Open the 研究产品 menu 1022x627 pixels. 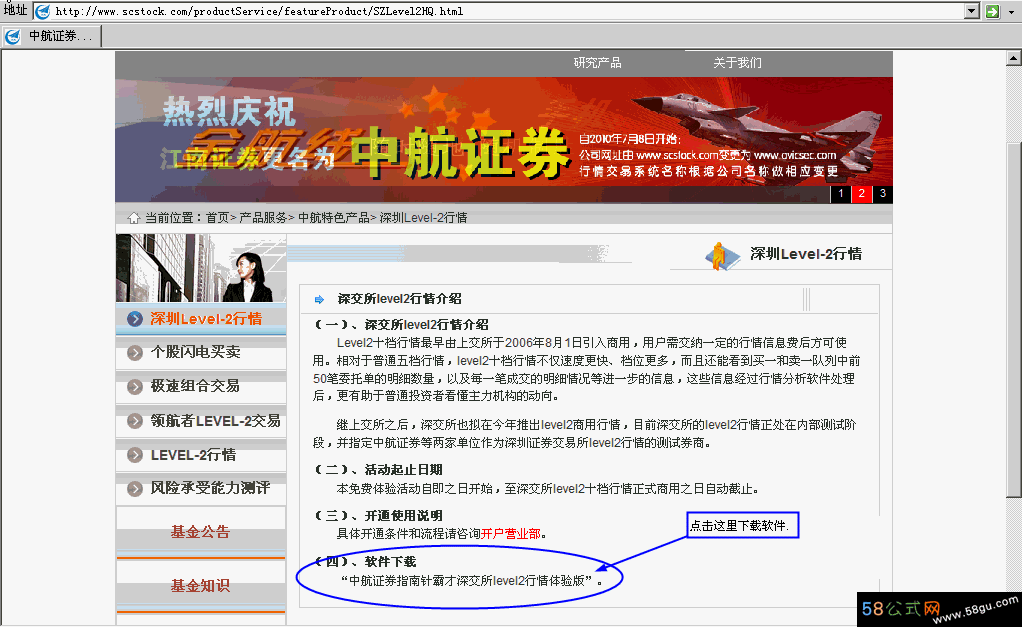pos(597,63)
